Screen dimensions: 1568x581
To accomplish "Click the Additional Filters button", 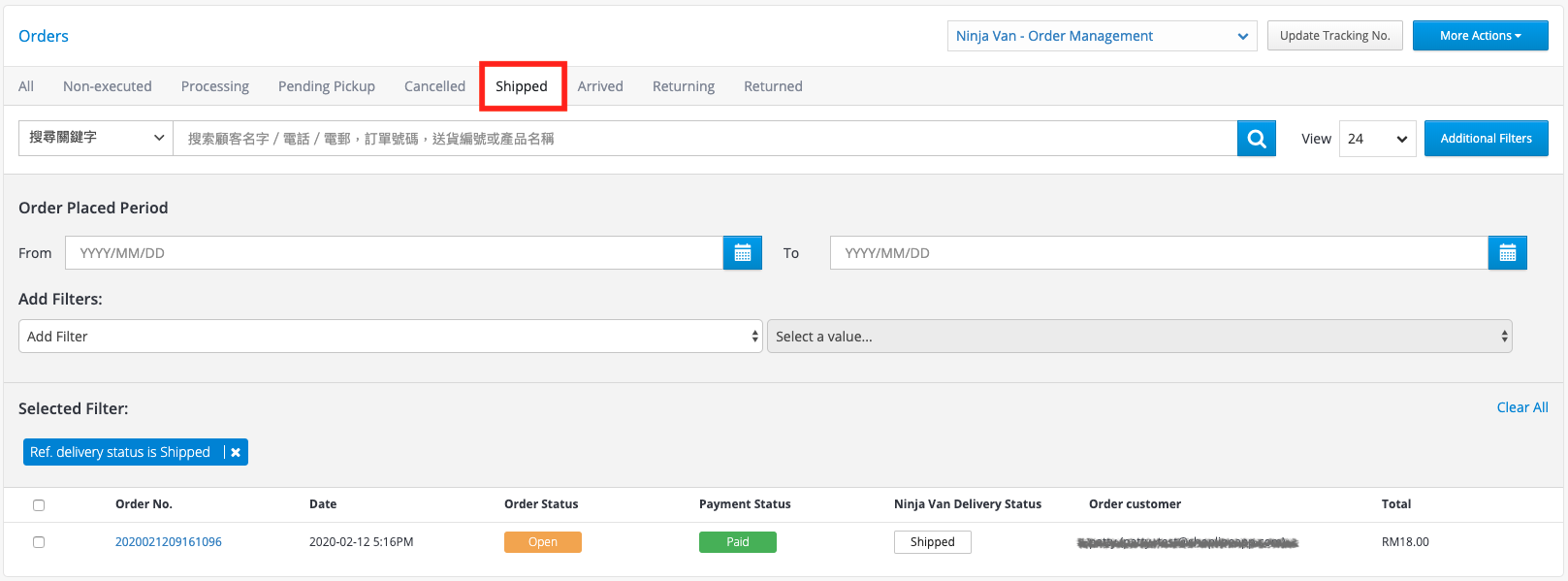I will [1487, 139].
